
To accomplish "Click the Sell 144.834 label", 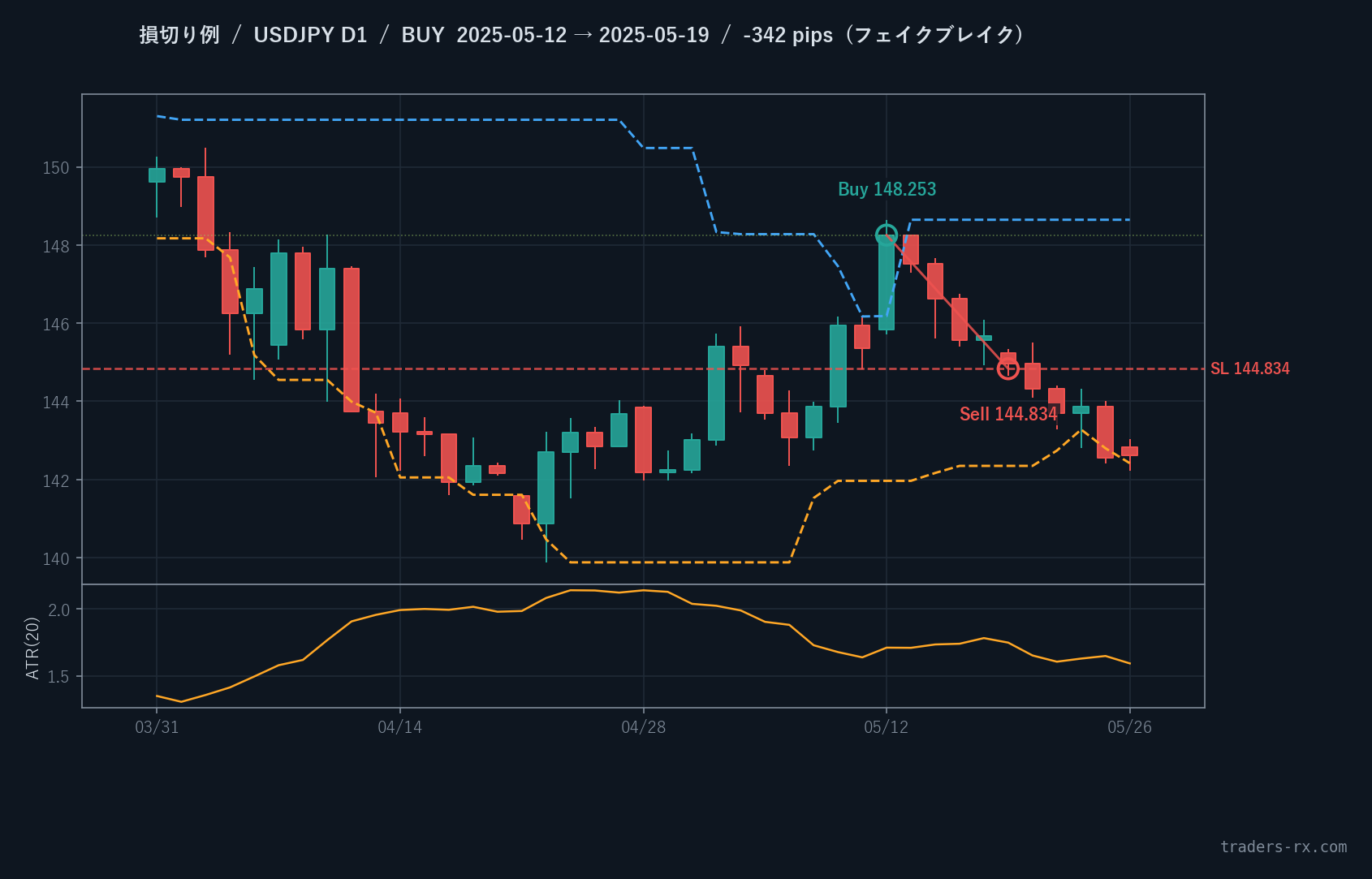I will tap(1008, 414).
